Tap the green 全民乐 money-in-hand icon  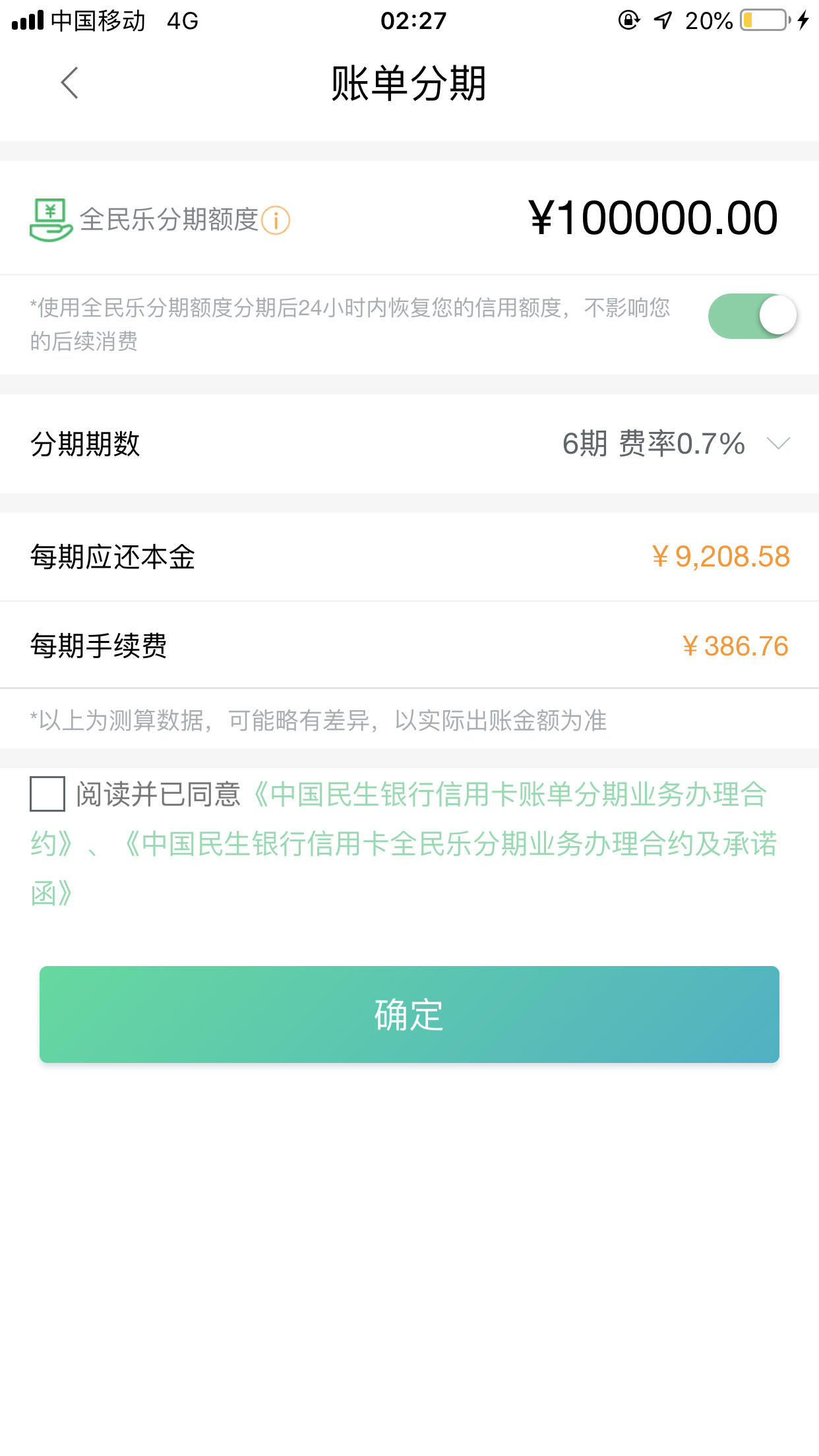coord(51,220)
